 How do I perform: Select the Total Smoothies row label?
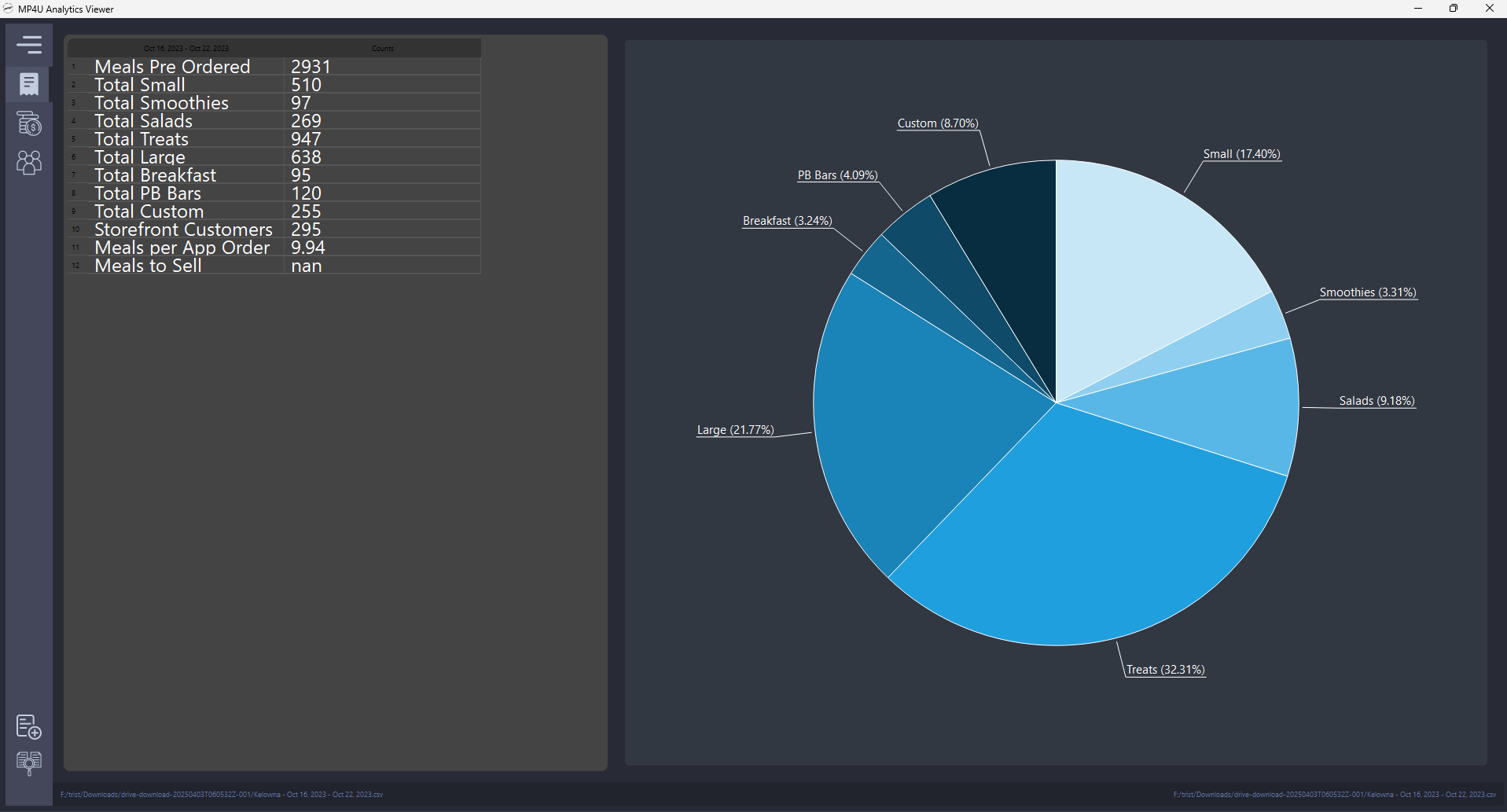(x=161, y=103)
